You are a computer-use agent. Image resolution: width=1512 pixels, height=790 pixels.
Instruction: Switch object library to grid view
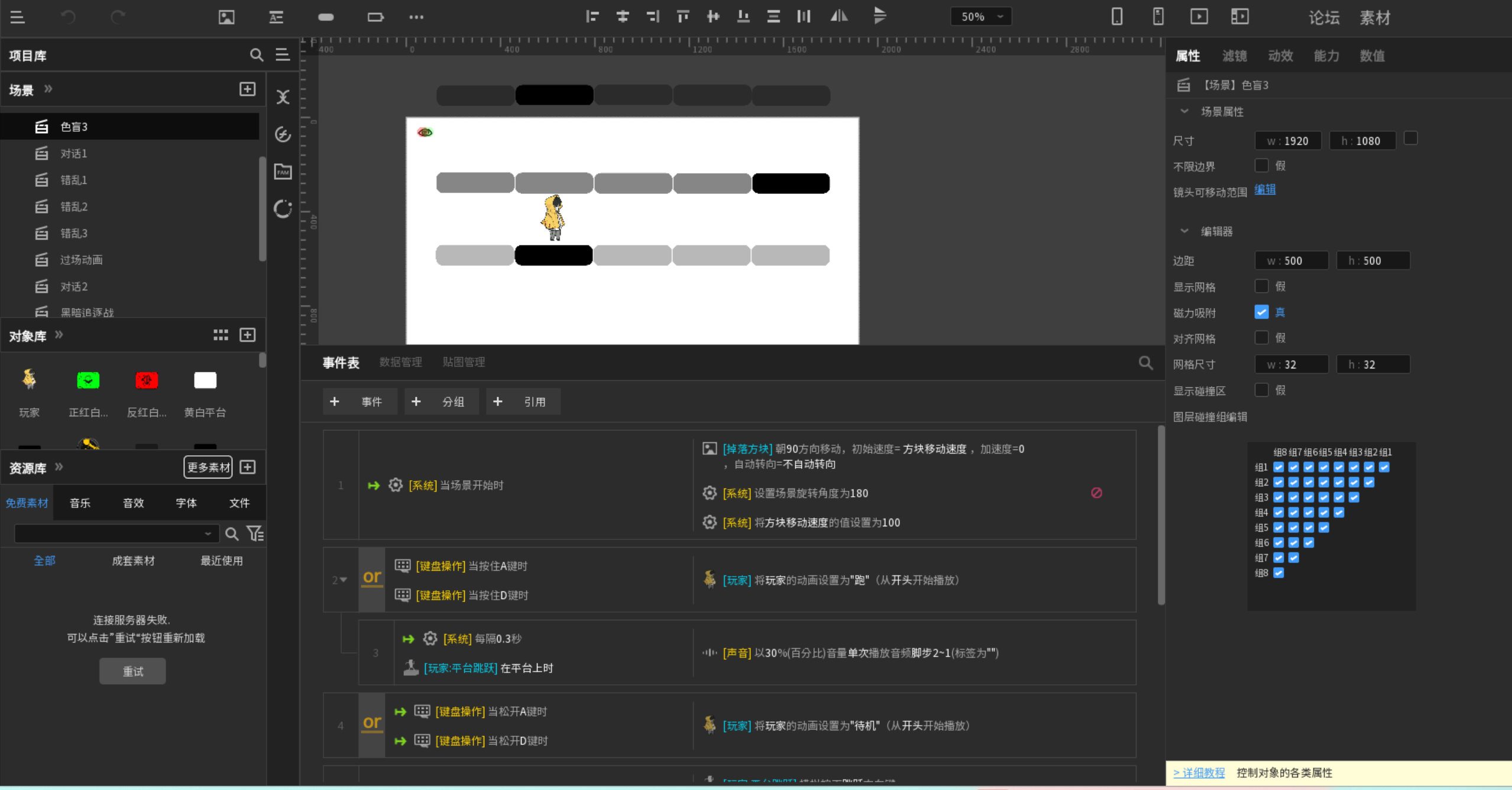click(x=221, y=335)
